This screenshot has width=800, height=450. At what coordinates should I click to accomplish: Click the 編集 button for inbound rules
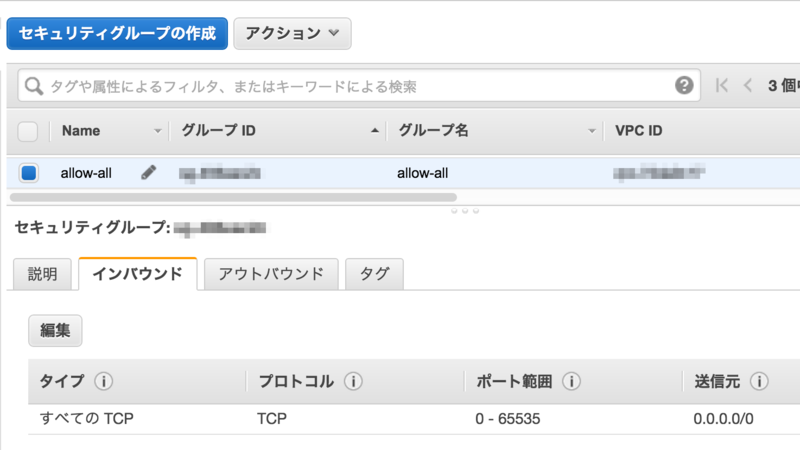[55, 331]
